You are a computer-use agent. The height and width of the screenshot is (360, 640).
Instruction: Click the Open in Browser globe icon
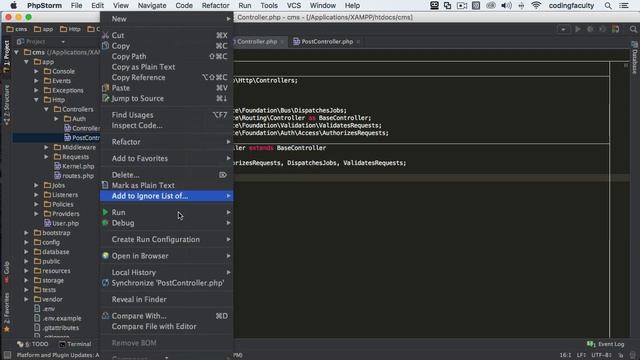(105, 256)
